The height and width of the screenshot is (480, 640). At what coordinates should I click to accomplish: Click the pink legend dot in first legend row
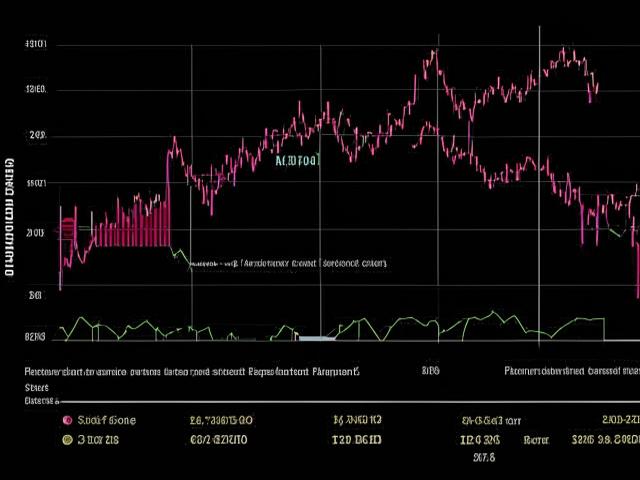point(67,420)
